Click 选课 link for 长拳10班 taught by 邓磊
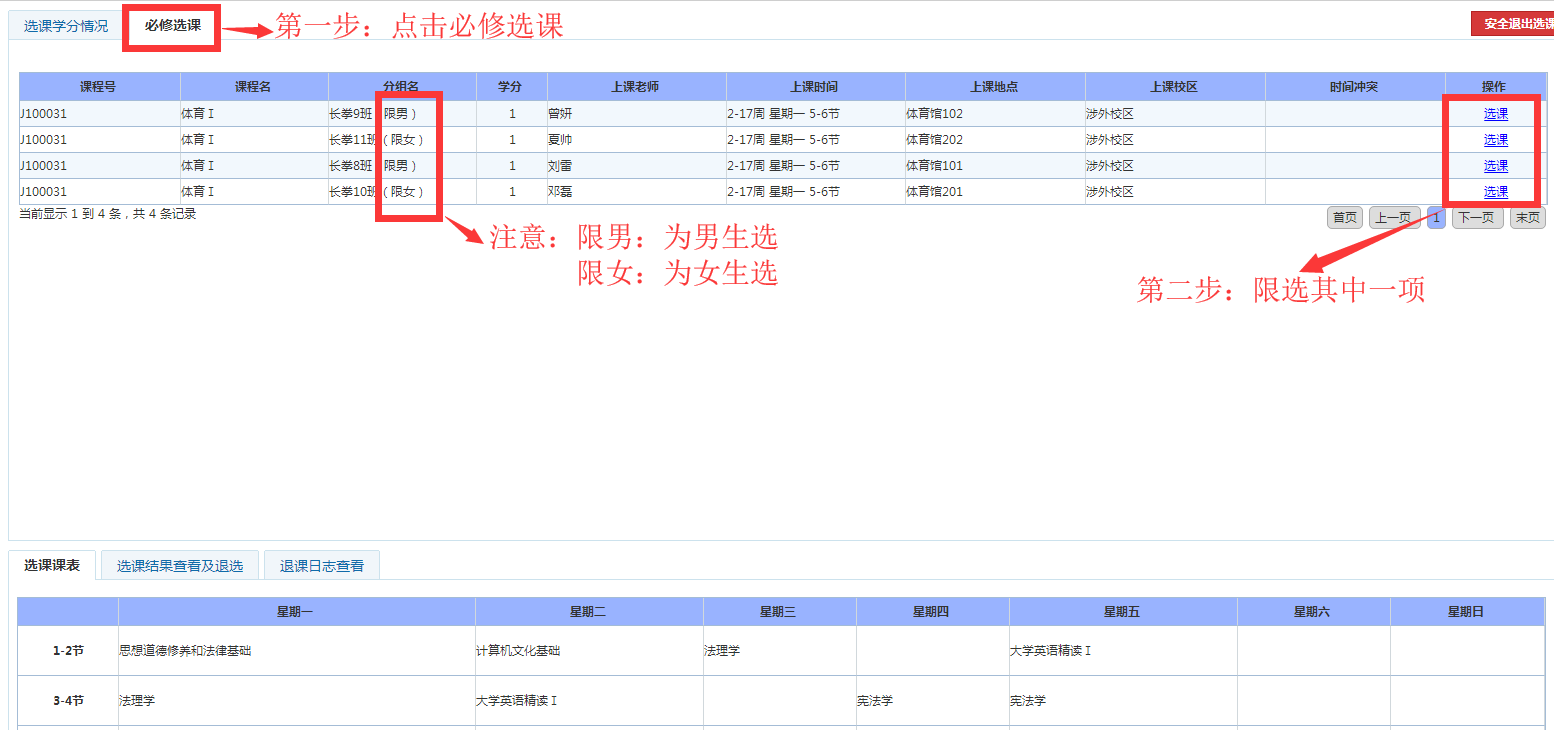The height and width of the screenshot is (730, 1554). 1494,191
